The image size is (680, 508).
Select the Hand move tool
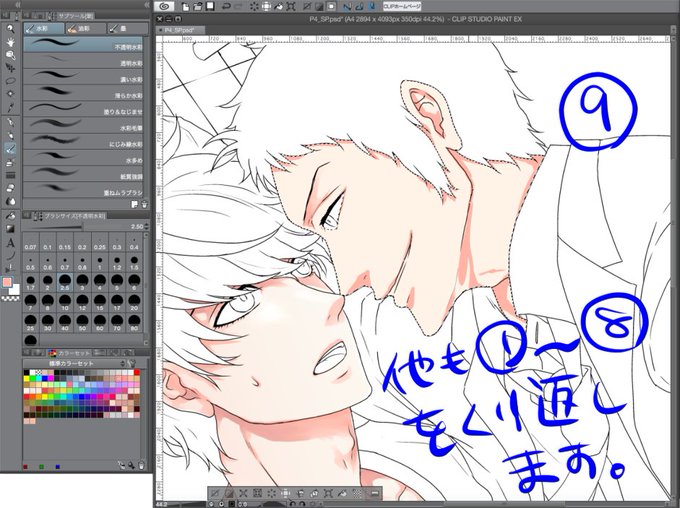click(x=10, y=42)
